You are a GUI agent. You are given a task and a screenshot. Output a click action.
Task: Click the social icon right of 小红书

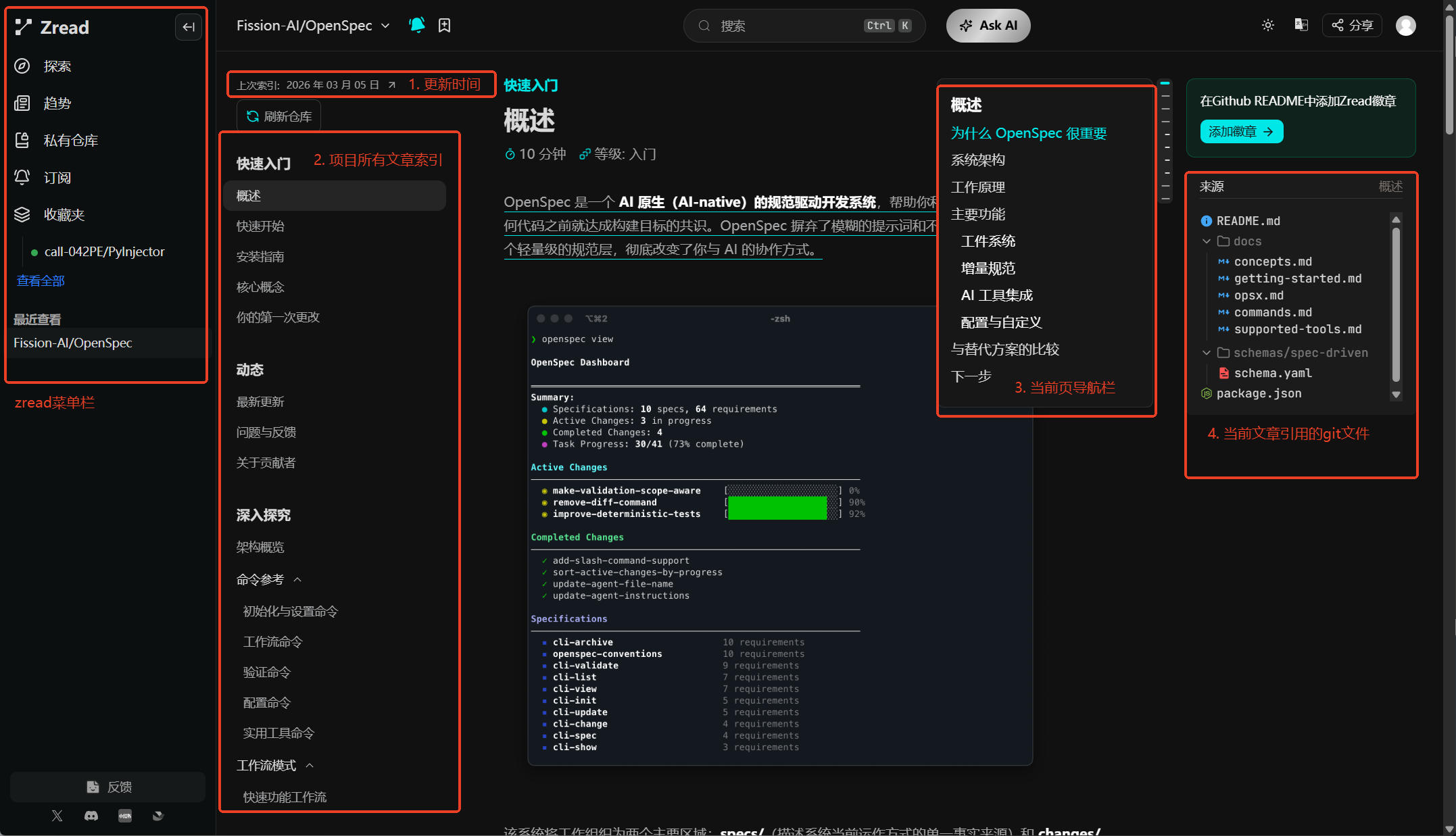click(158, 816)
